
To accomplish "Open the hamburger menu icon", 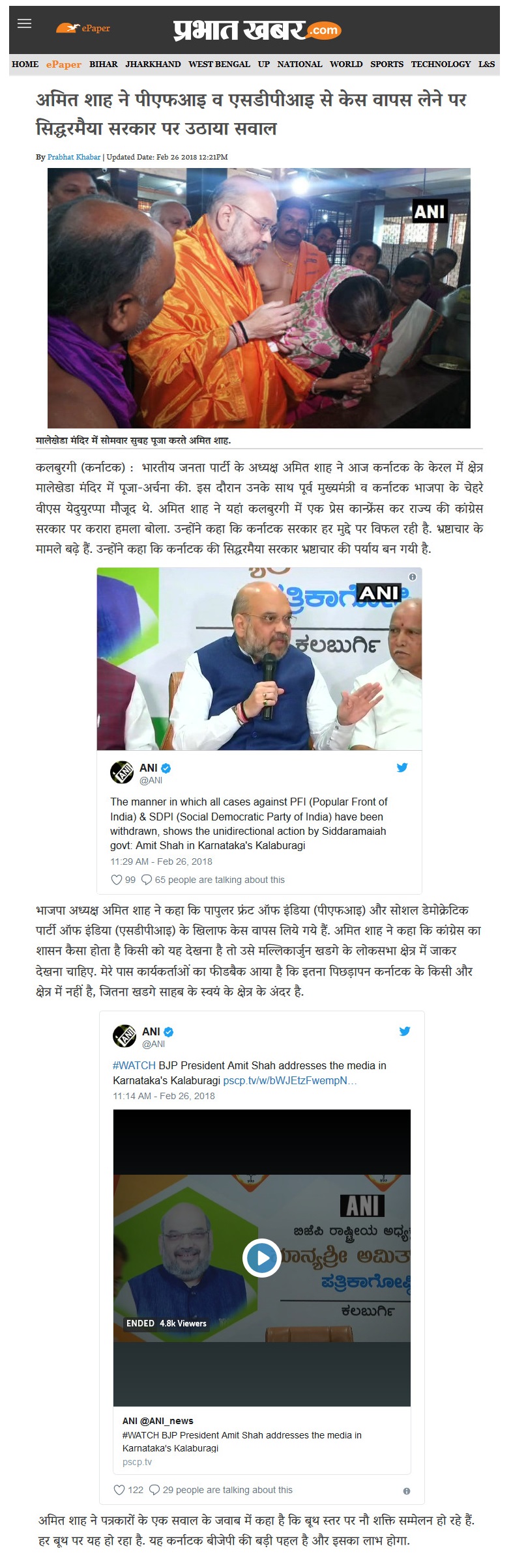I will point(25,24).
